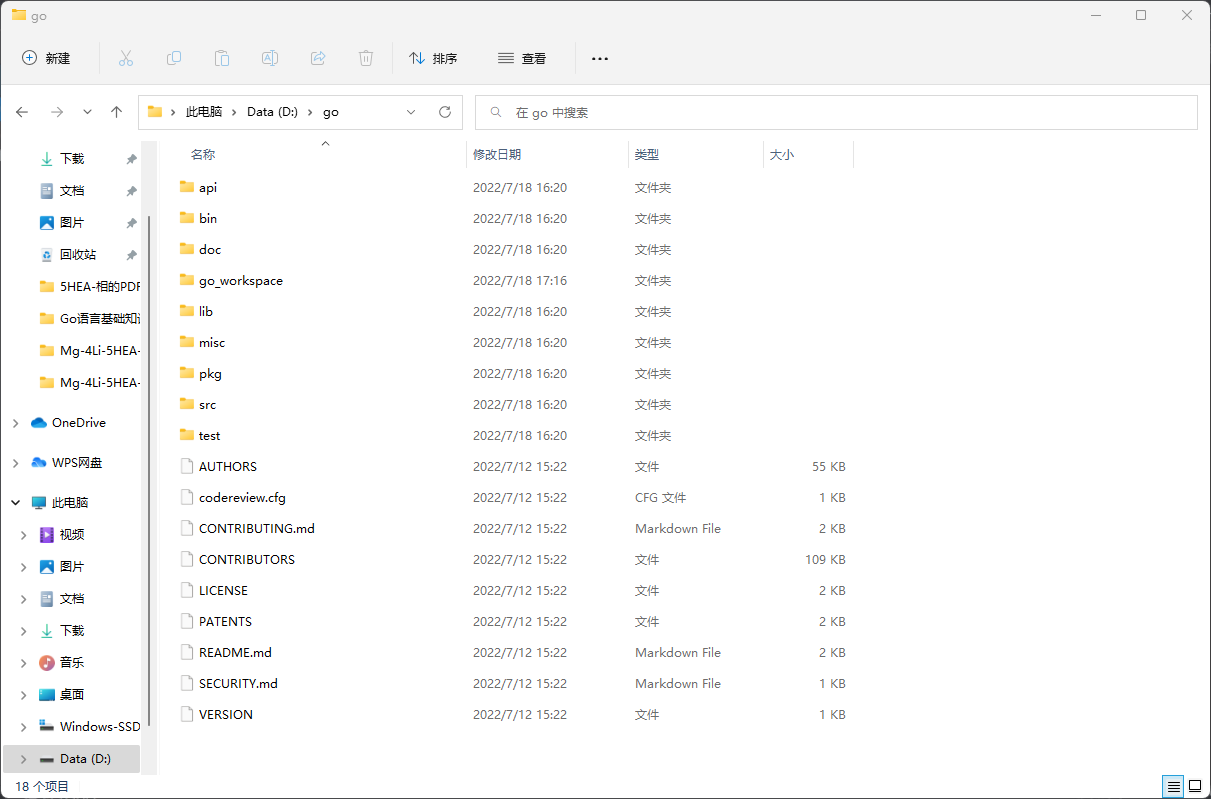Select the pkg folder icon
This screenshot has width=1211, height=799.
tap(186, 373)
